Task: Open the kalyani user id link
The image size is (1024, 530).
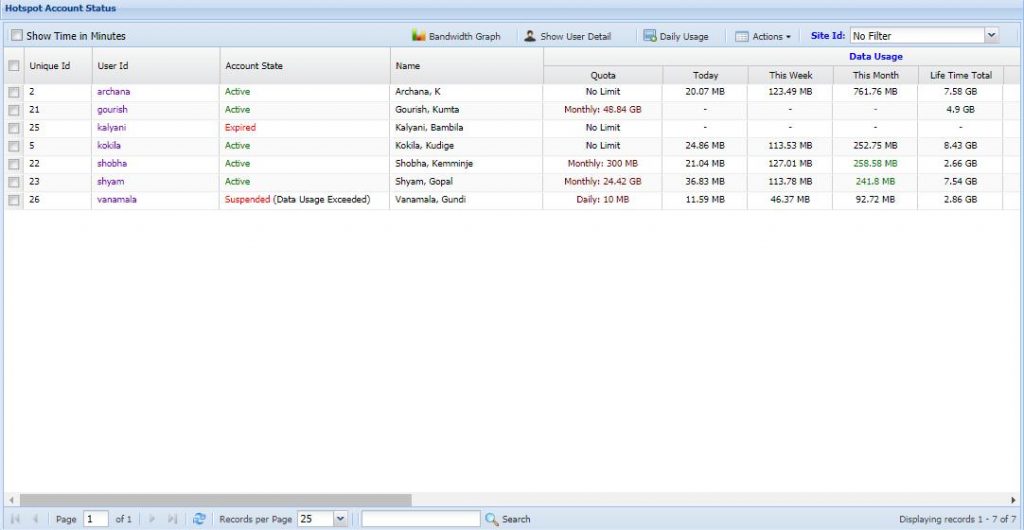Action: point(112,128)
